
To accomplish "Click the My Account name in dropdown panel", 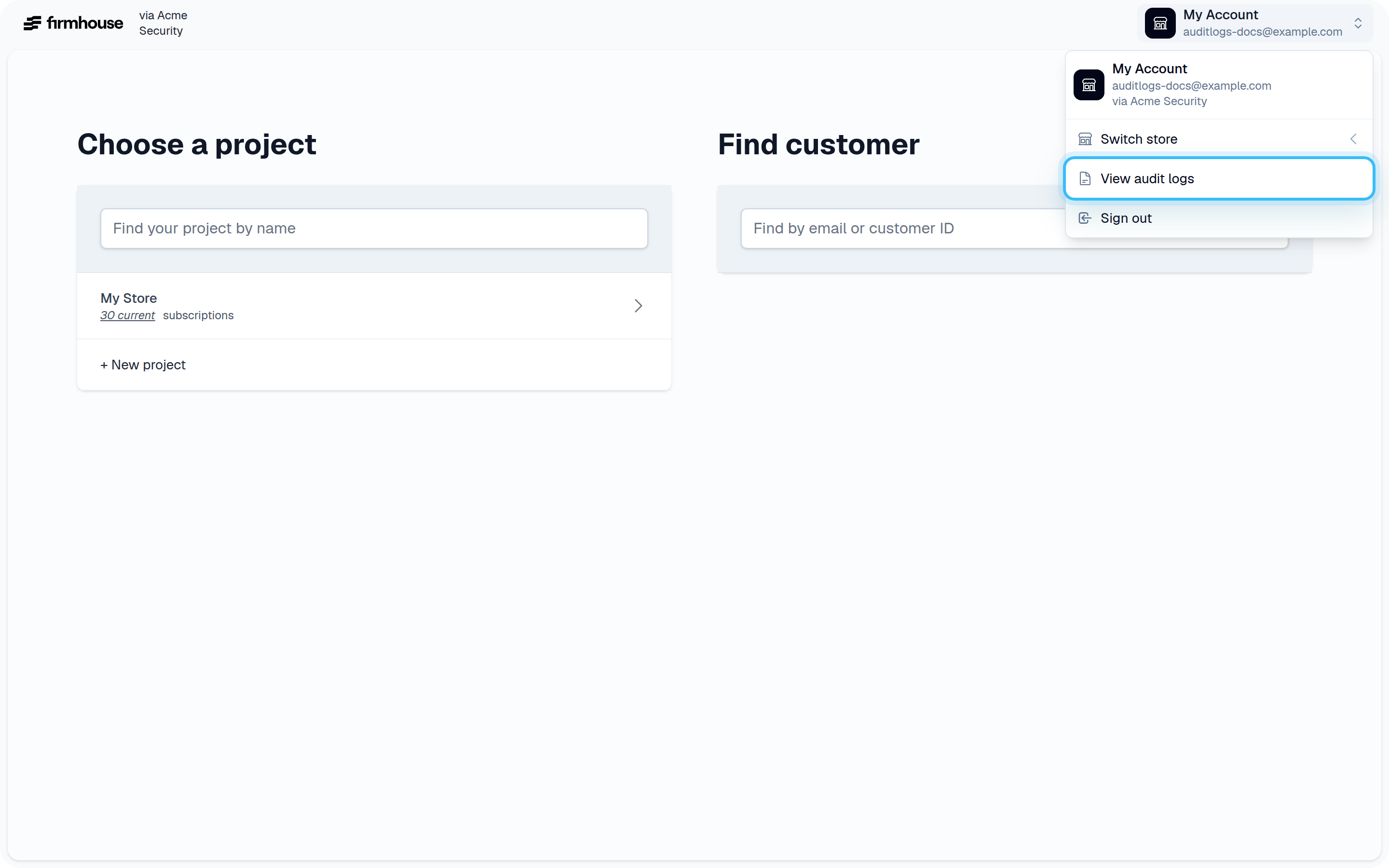I will pos(1149,69).
